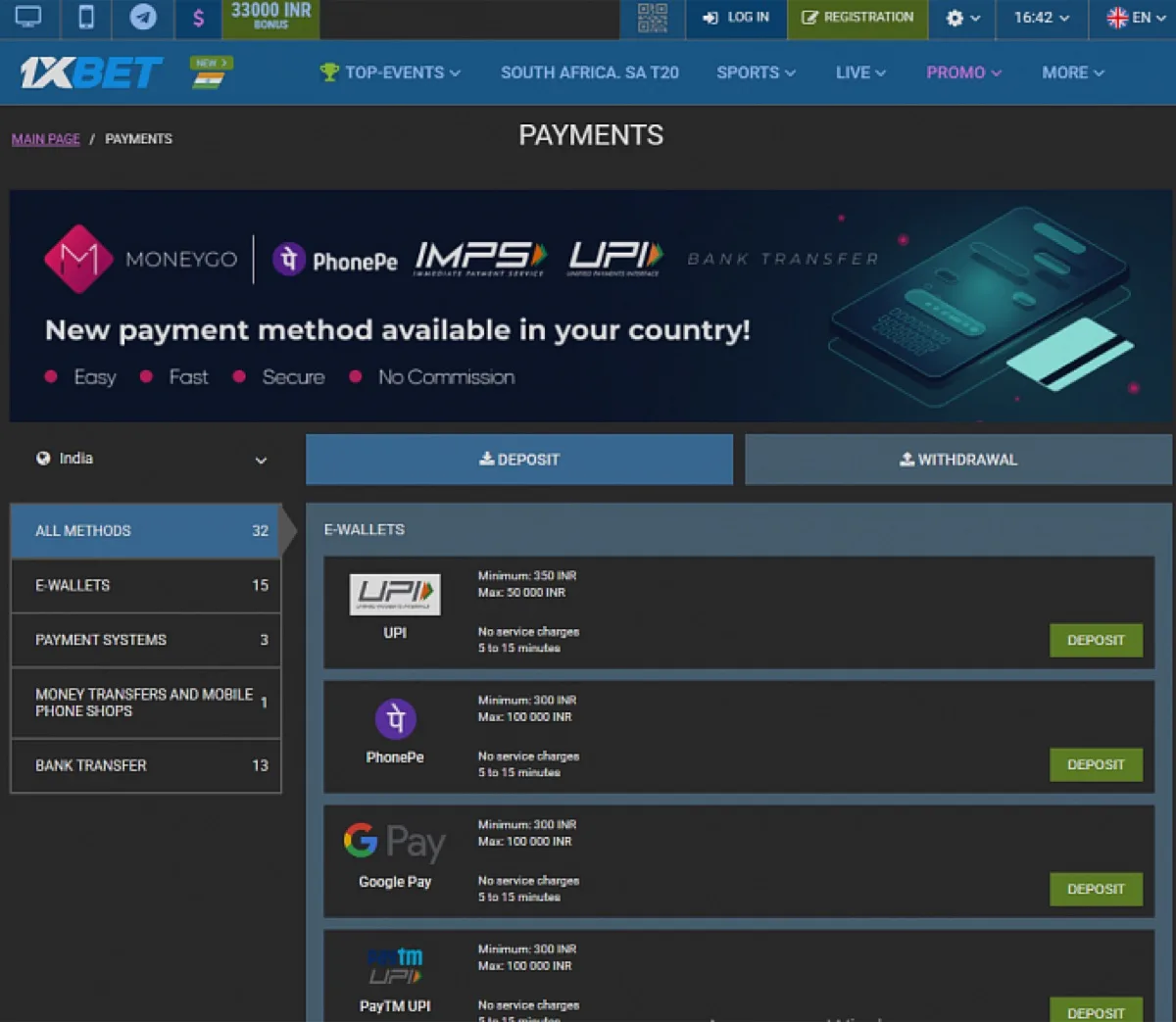Click DEPOSIT button for PhonePe
1176x1022 pixels.
click(1096, 764)
